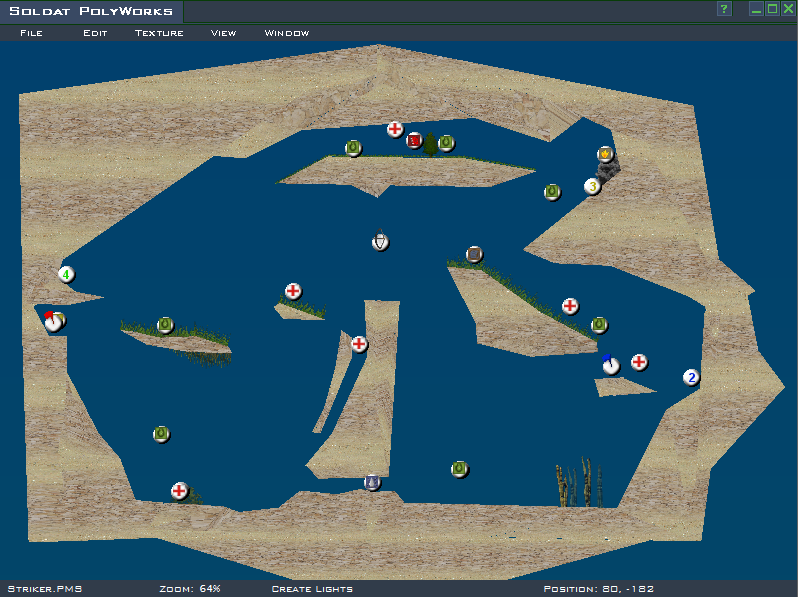Pick the gray square icon on the grassy slope

point(474,255)
